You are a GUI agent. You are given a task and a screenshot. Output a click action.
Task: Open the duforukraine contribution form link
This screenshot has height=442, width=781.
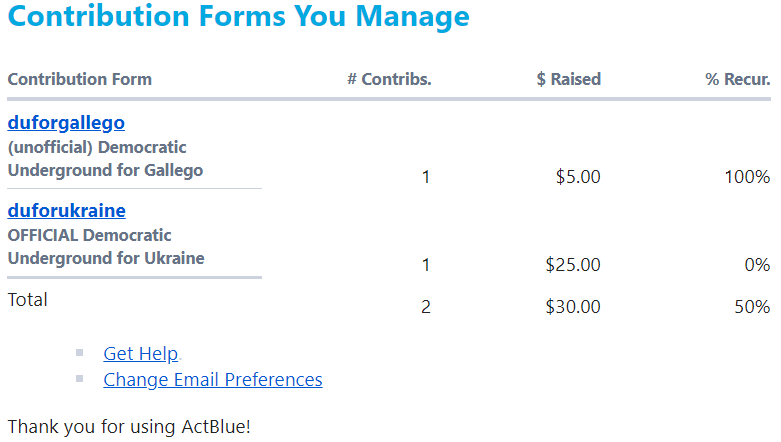tap(67, 211)
